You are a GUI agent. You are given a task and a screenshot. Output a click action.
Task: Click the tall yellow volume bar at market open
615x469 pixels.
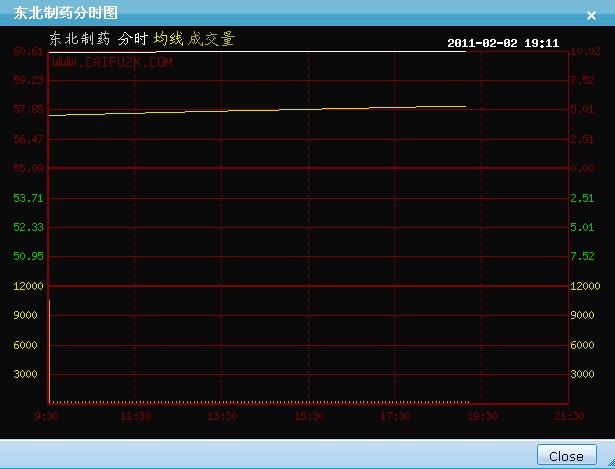pyautogui.click(x=49, y=351)
